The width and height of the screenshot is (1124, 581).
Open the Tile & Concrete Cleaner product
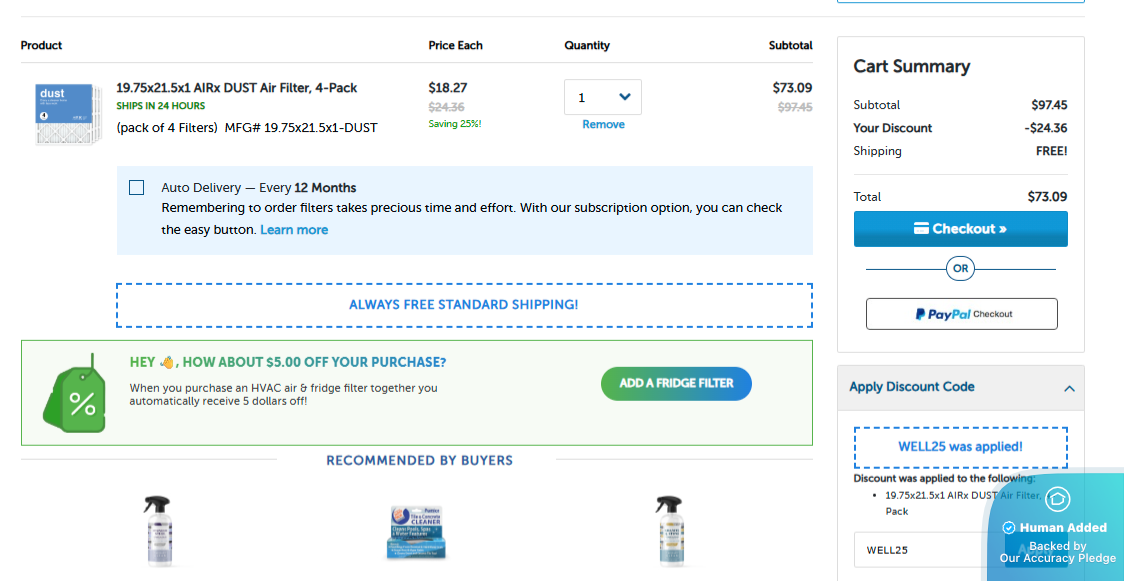point(416,530)
